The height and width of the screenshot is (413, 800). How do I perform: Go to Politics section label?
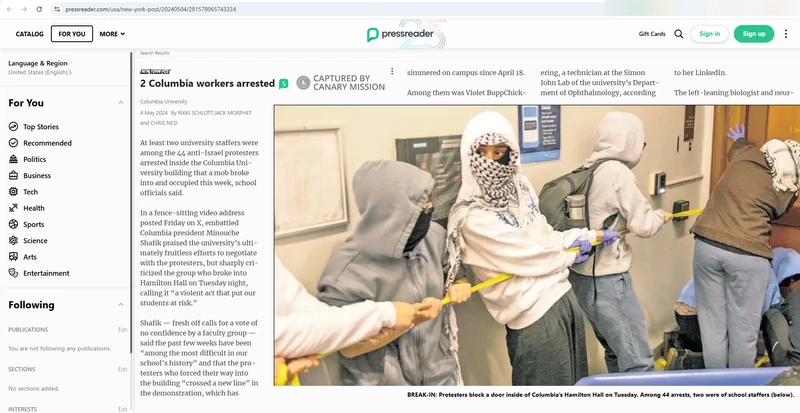[x=35, y=159]
